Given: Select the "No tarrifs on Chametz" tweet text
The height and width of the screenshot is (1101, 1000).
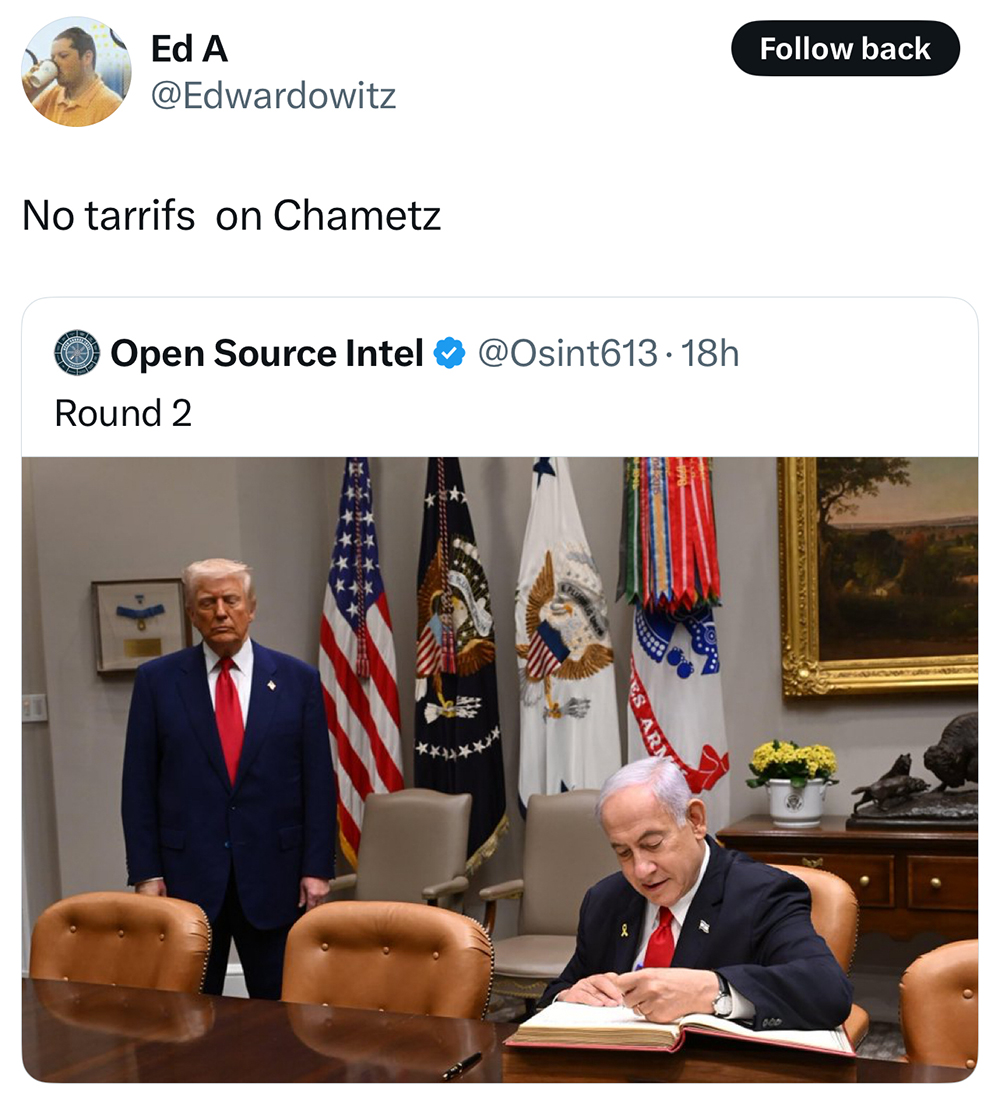Looking at the screenshot, I should click(231, 215).
